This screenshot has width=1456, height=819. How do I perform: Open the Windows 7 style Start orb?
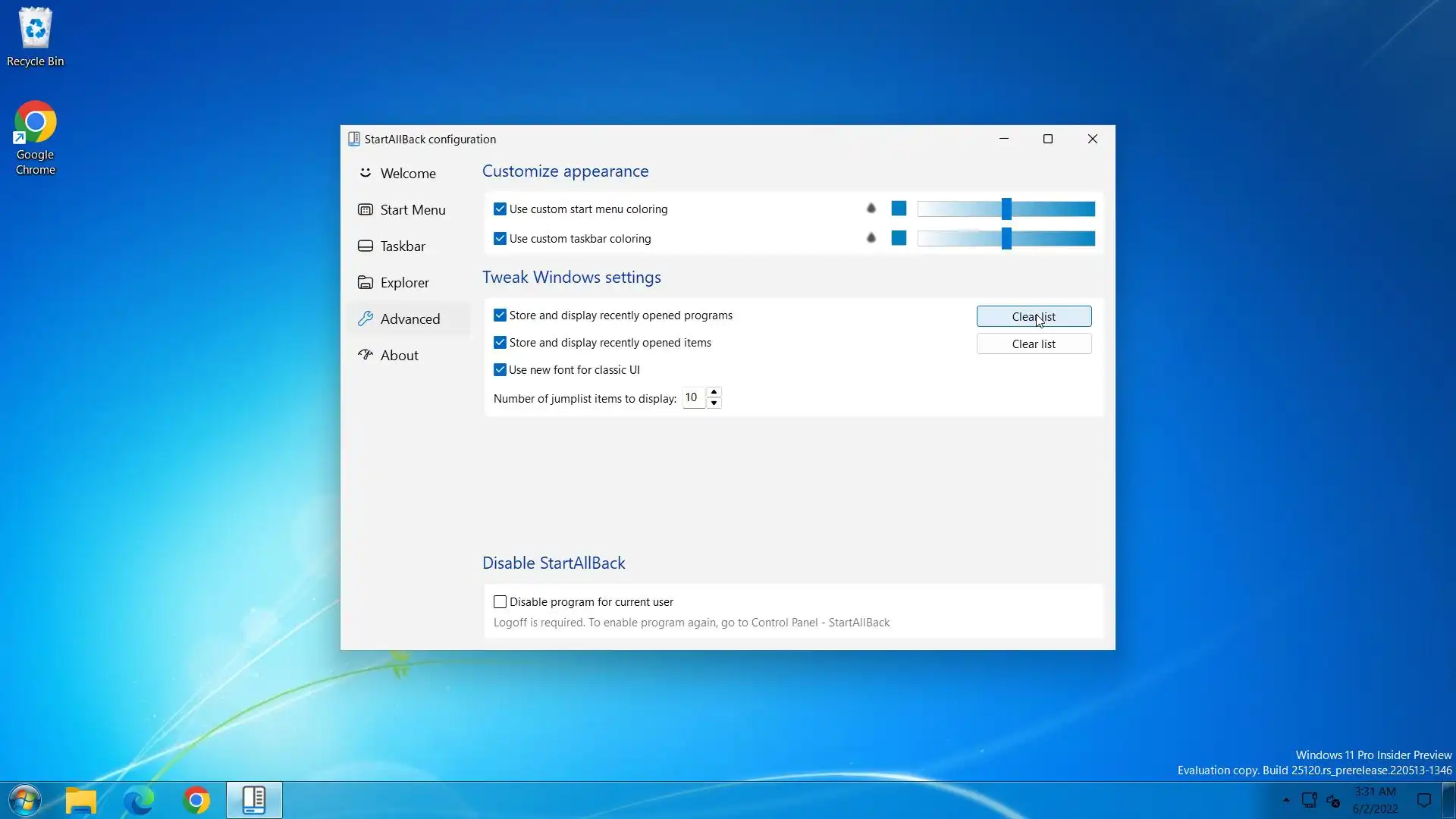[x=24, y=800]
